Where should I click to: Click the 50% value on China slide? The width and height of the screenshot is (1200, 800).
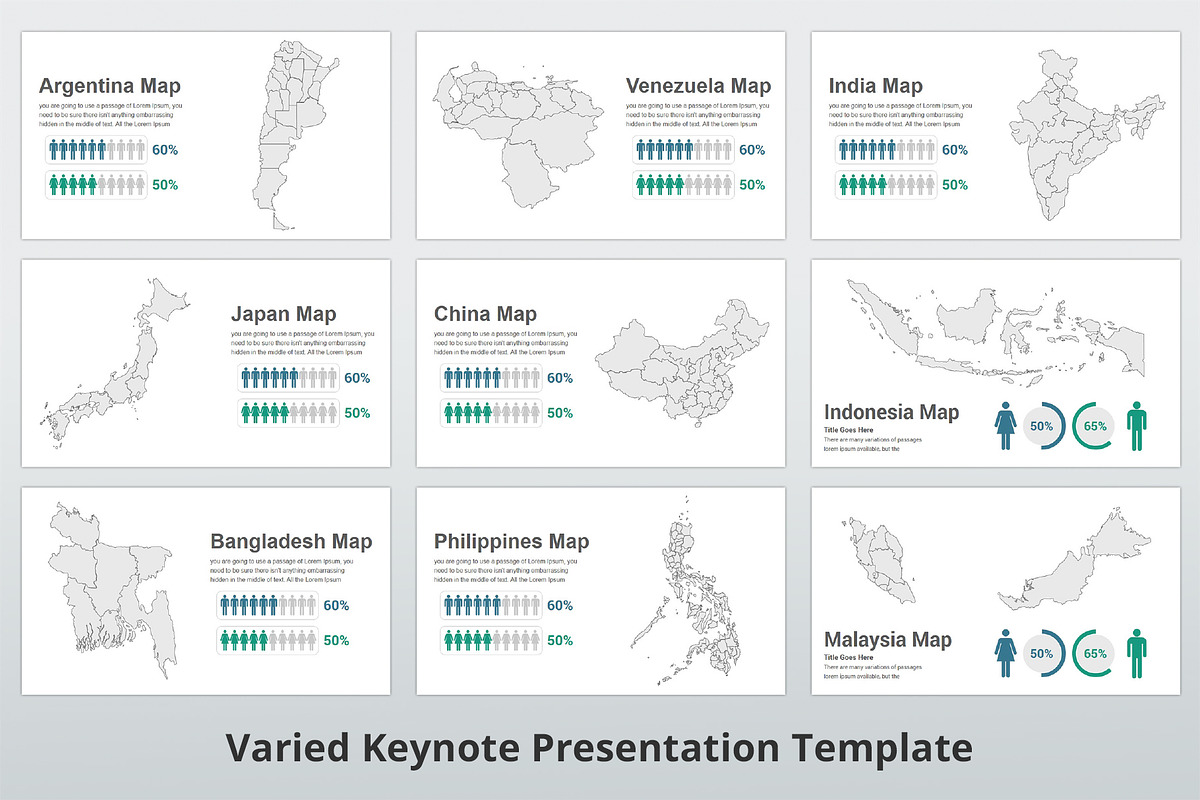pos(560,412)
